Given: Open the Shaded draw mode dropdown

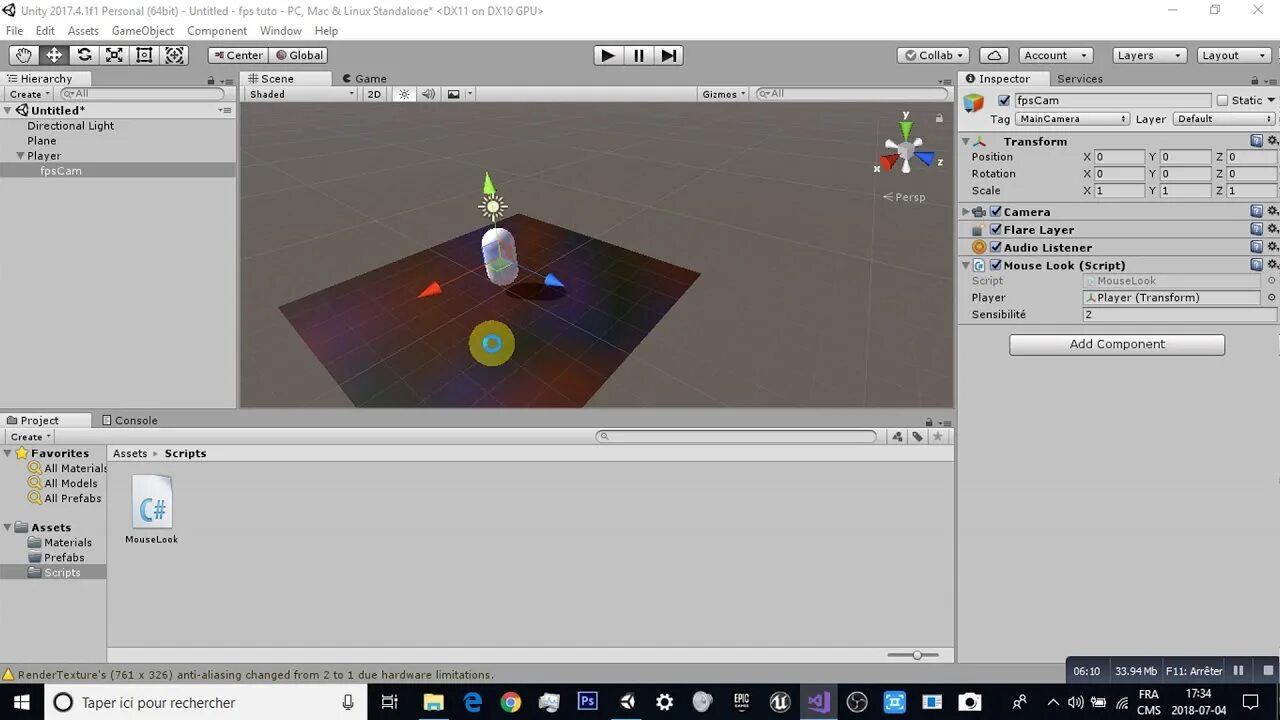Looking at the screenshot, I should click(x=301, y=94).
